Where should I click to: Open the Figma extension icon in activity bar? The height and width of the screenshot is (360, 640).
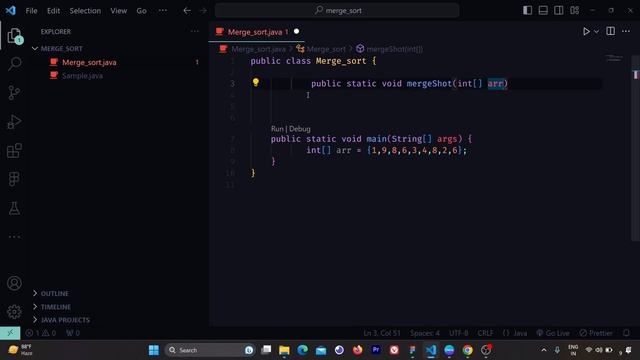coord(14,179)
